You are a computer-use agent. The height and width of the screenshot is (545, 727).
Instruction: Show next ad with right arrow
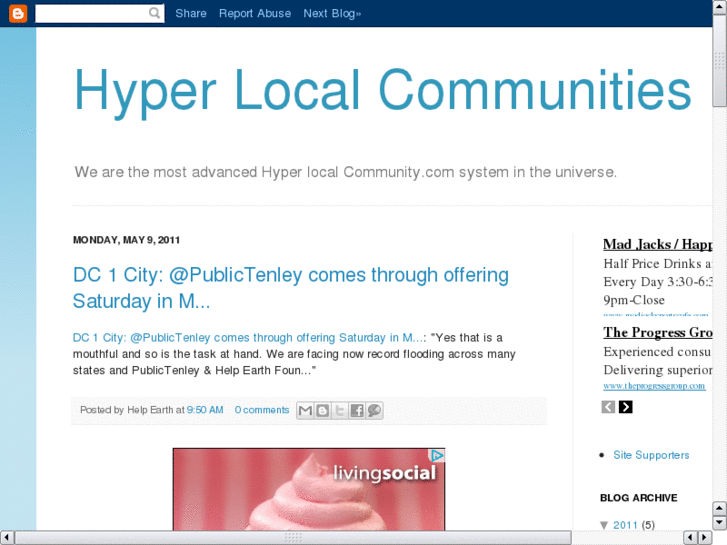click(x=625, y=407)
